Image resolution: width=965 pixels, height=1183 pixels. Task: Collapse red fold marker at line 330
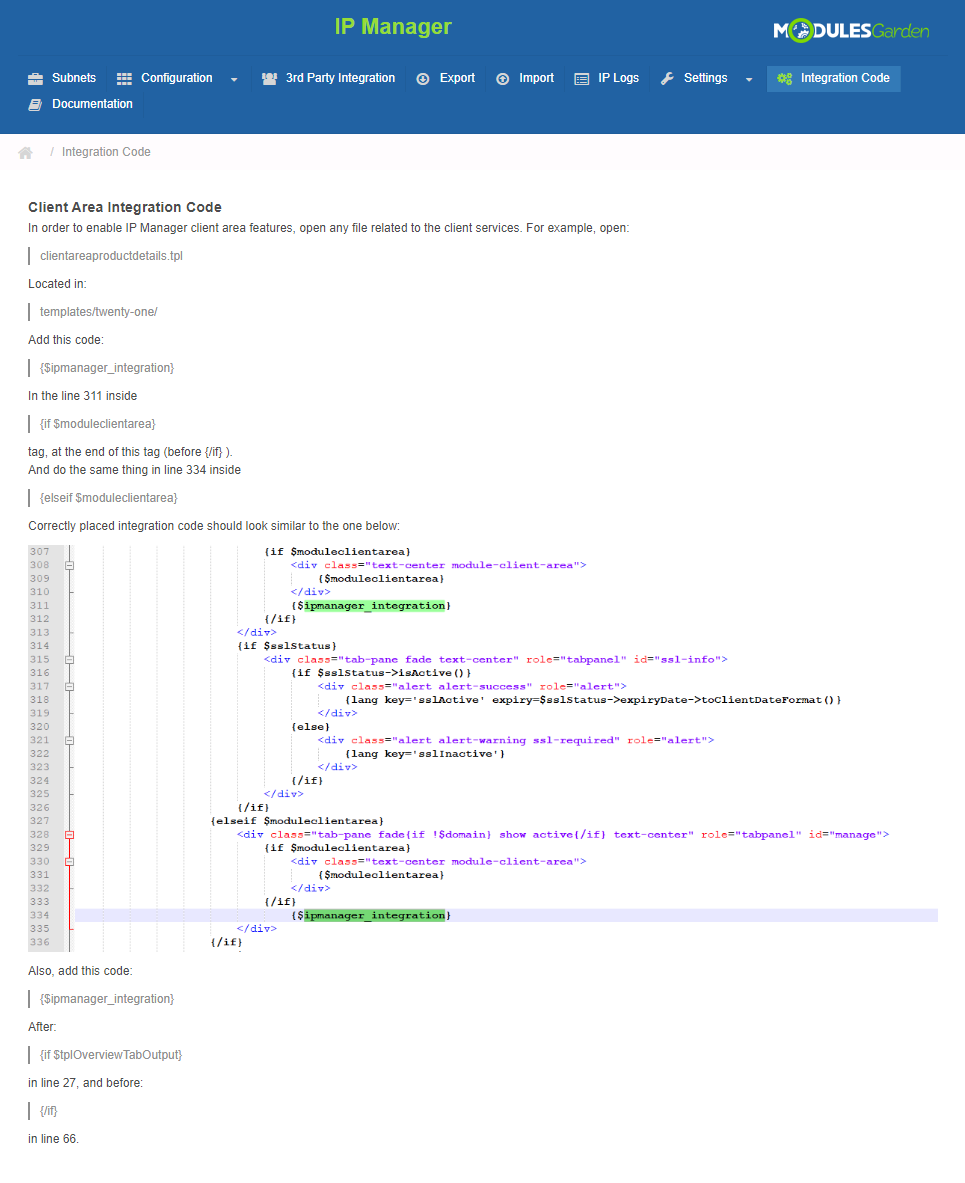[x=69, y=862]
